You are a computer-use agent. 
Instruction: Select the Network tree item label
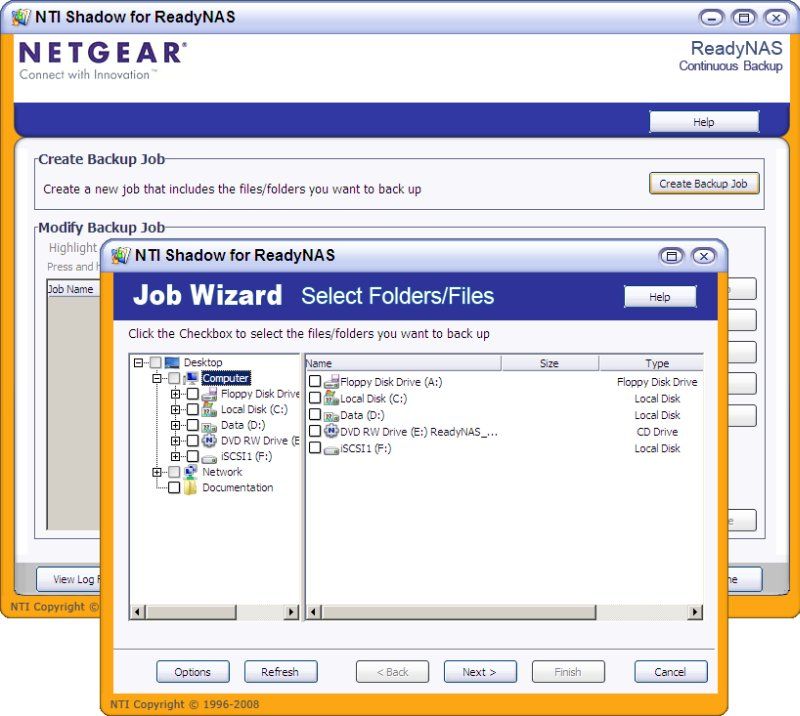click(x=222, y=472)
